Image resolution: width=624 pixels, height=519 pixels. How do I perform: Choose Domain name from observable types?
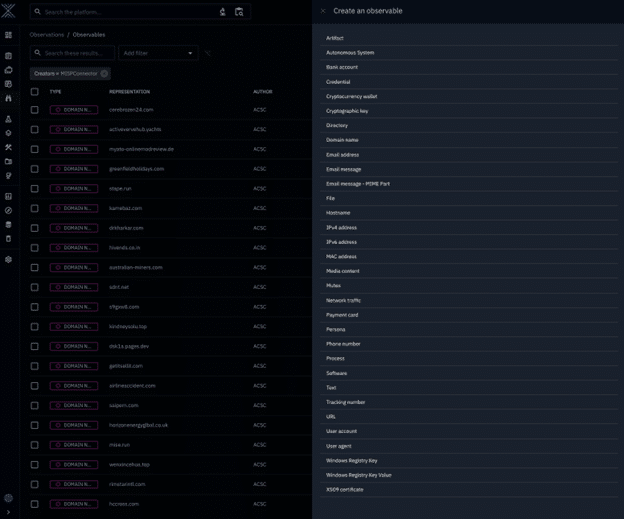342,140
